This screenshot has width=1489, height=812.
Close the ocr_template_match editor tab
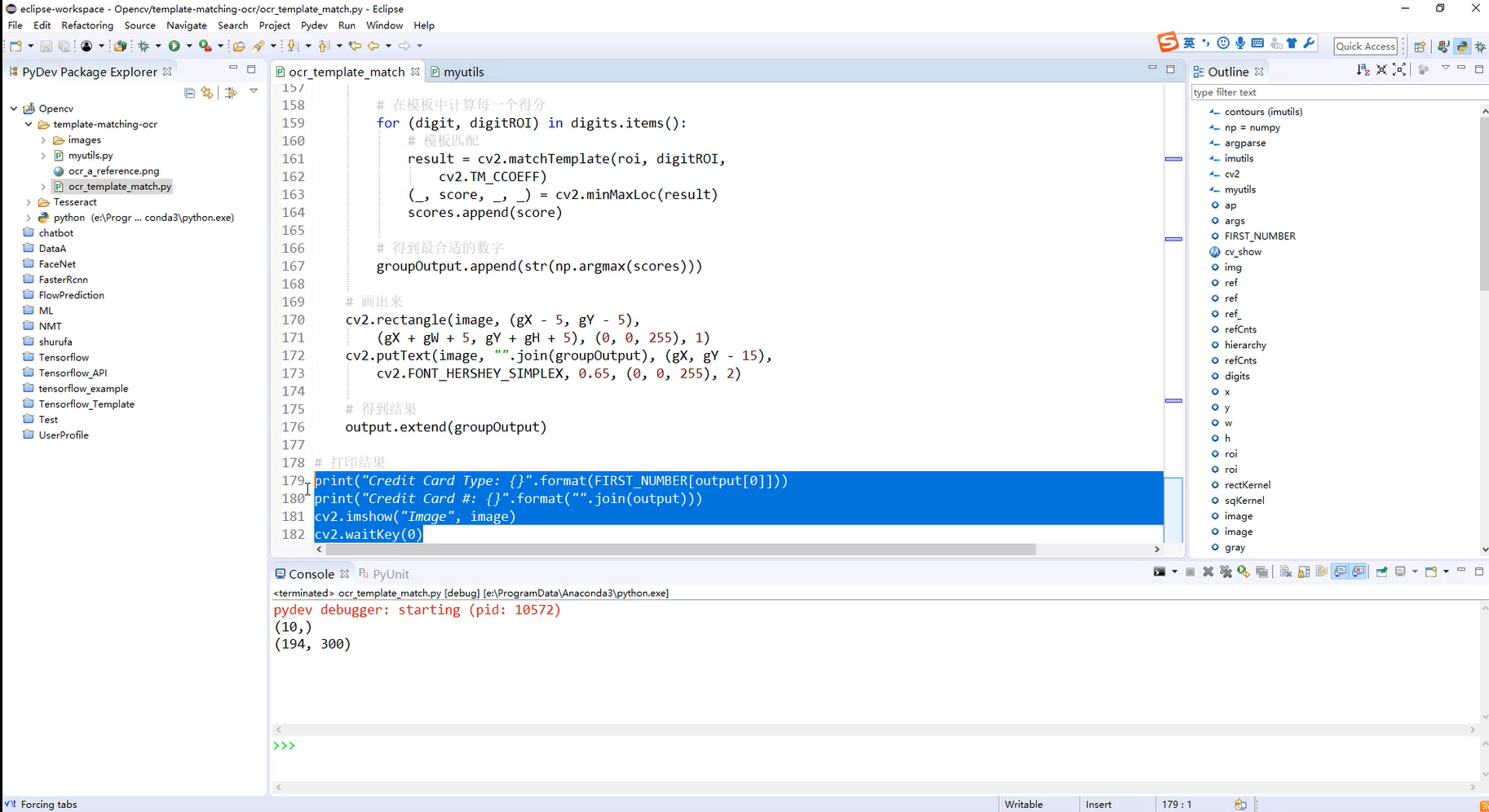pyautogui.click(x=415, y=72)
